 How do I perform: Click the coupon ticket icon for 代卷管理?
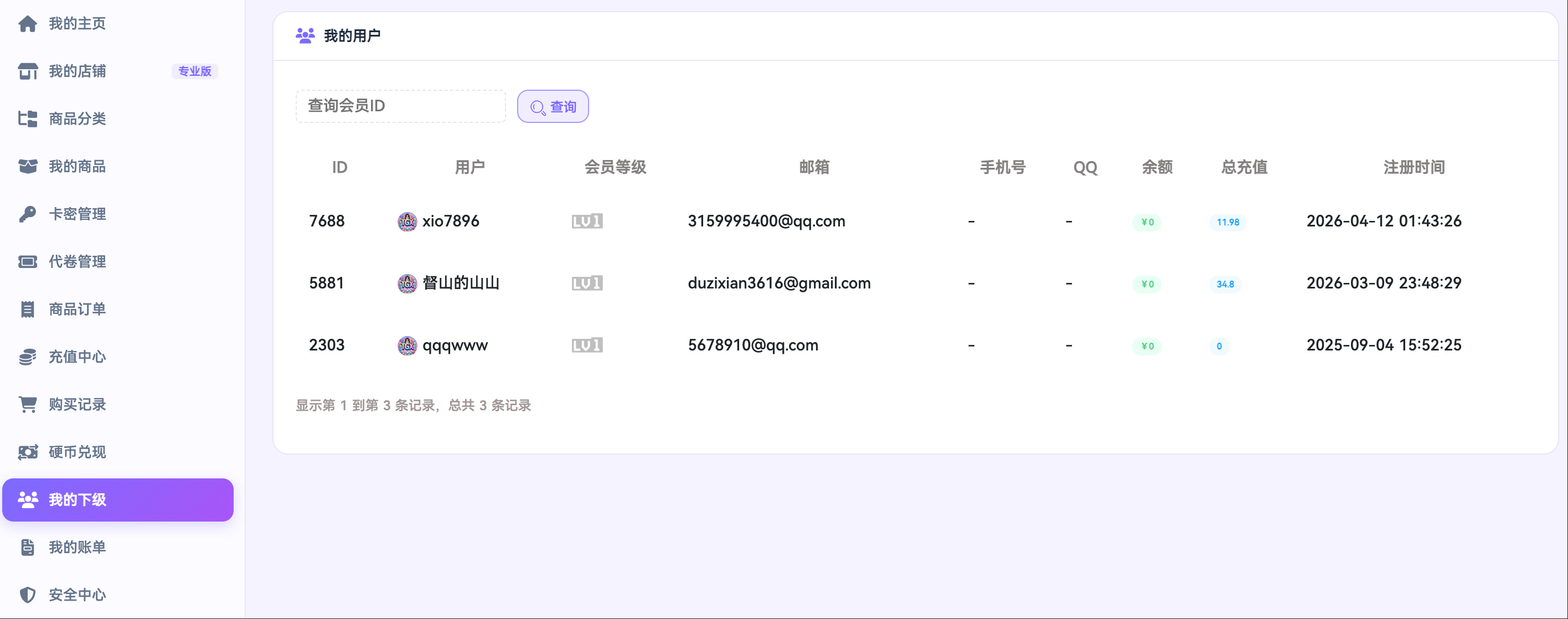[27, 262]
